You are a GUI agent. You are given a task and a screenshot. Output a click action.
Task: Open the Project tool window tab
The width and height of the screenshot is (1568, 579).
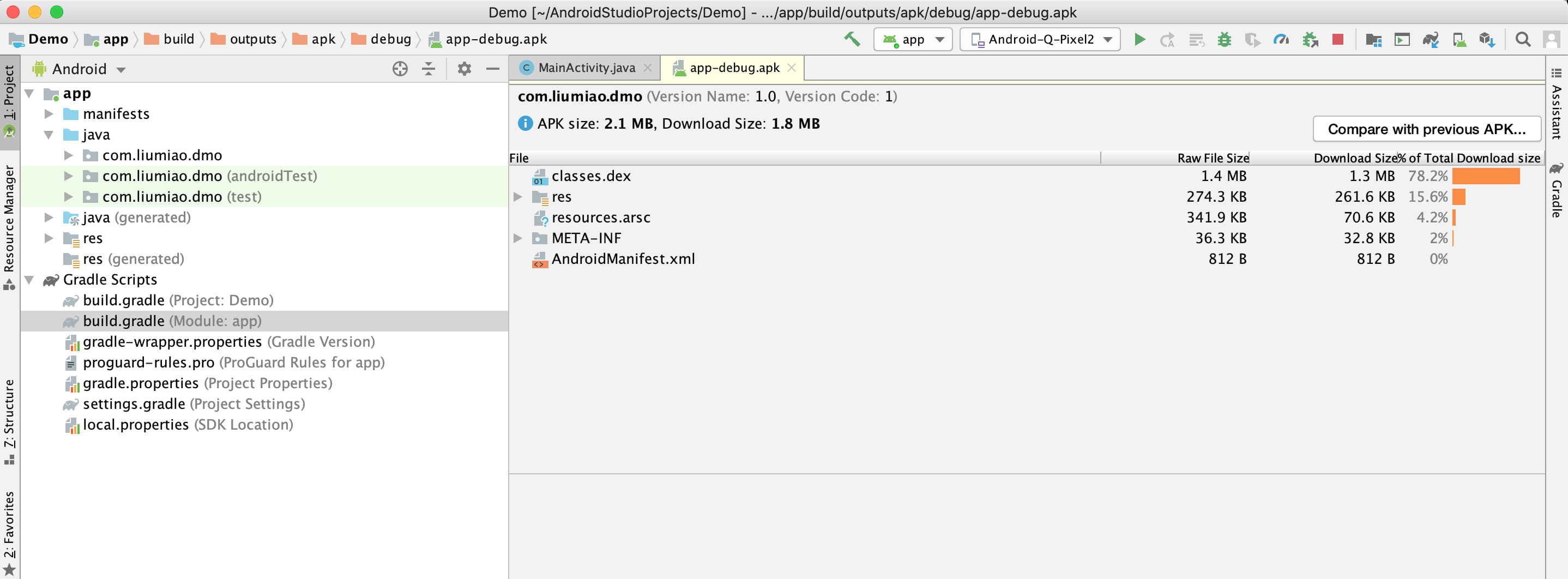9,101
